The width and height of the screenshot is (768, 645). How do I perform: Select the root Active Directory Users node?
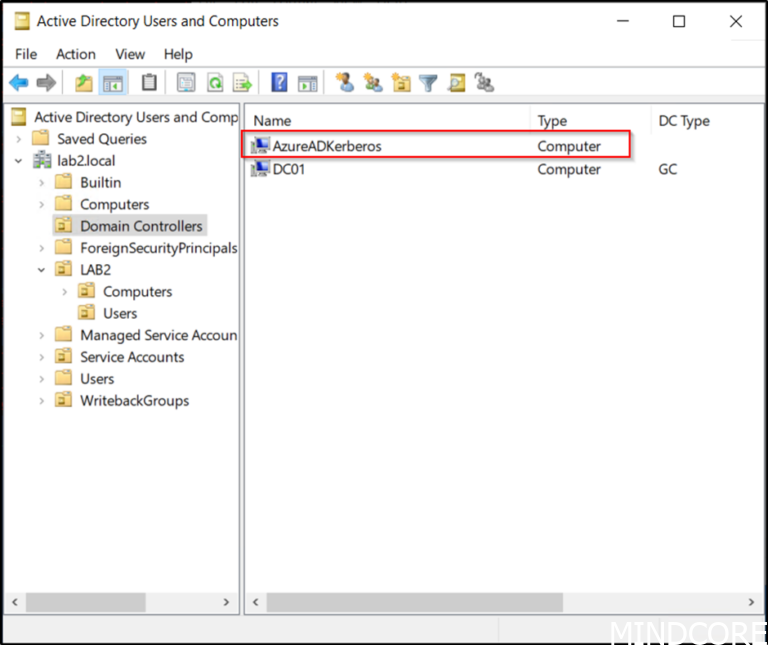tap(136, 117)
